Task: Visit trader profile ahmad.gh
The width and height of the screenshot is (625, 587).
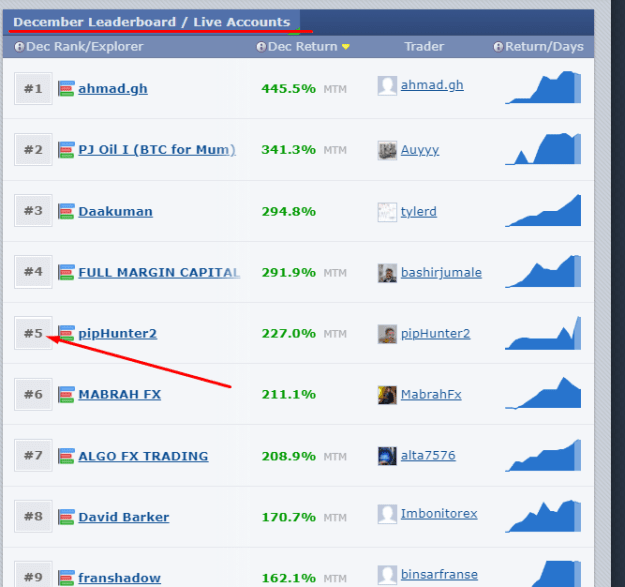Action: (432, 85)
